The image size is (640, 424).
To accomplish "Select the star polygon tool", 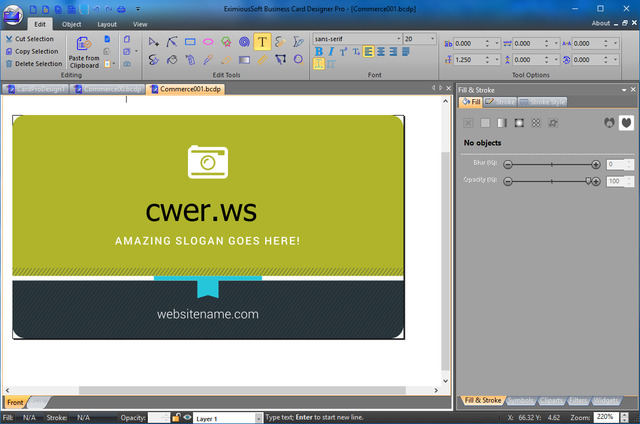I will pyautogui.click(x=226, y=42).
